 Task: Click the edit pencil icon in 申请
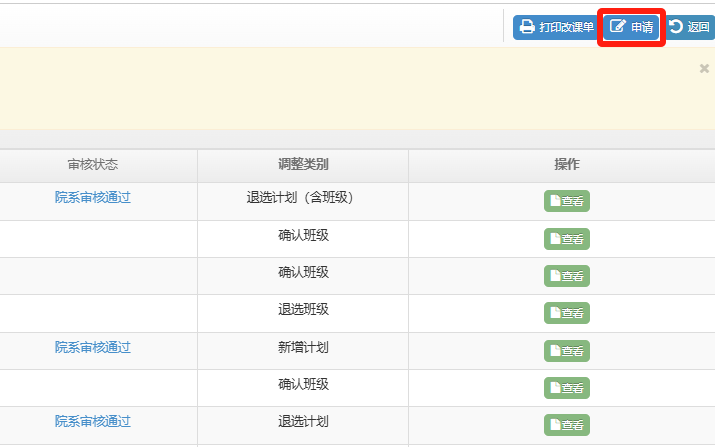tap(618, 26)
